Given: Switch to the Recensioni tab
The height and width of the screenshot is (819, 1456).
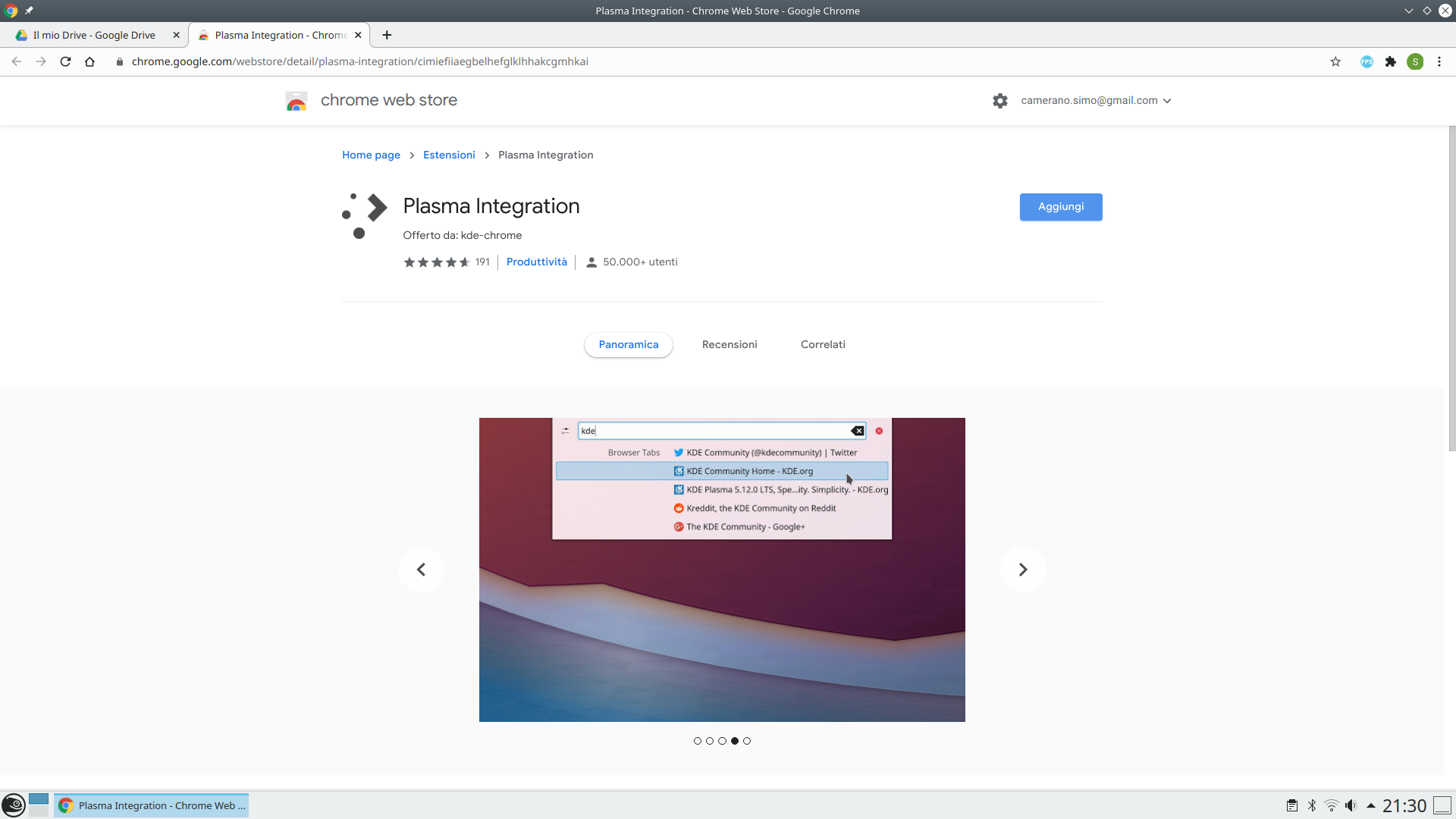Looking at the screenshot, I should tap(730, 344).
